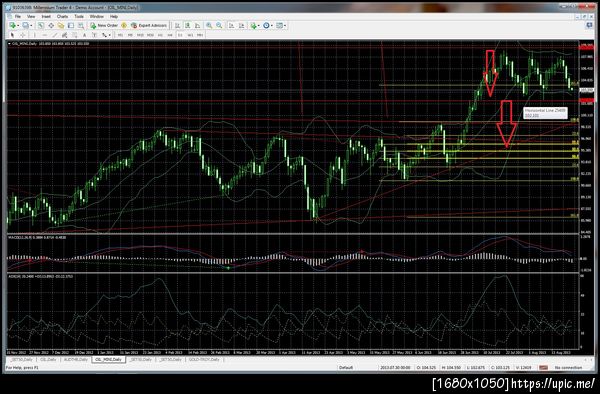Select the Text Label 'T' tool

[x=94, y=35]
